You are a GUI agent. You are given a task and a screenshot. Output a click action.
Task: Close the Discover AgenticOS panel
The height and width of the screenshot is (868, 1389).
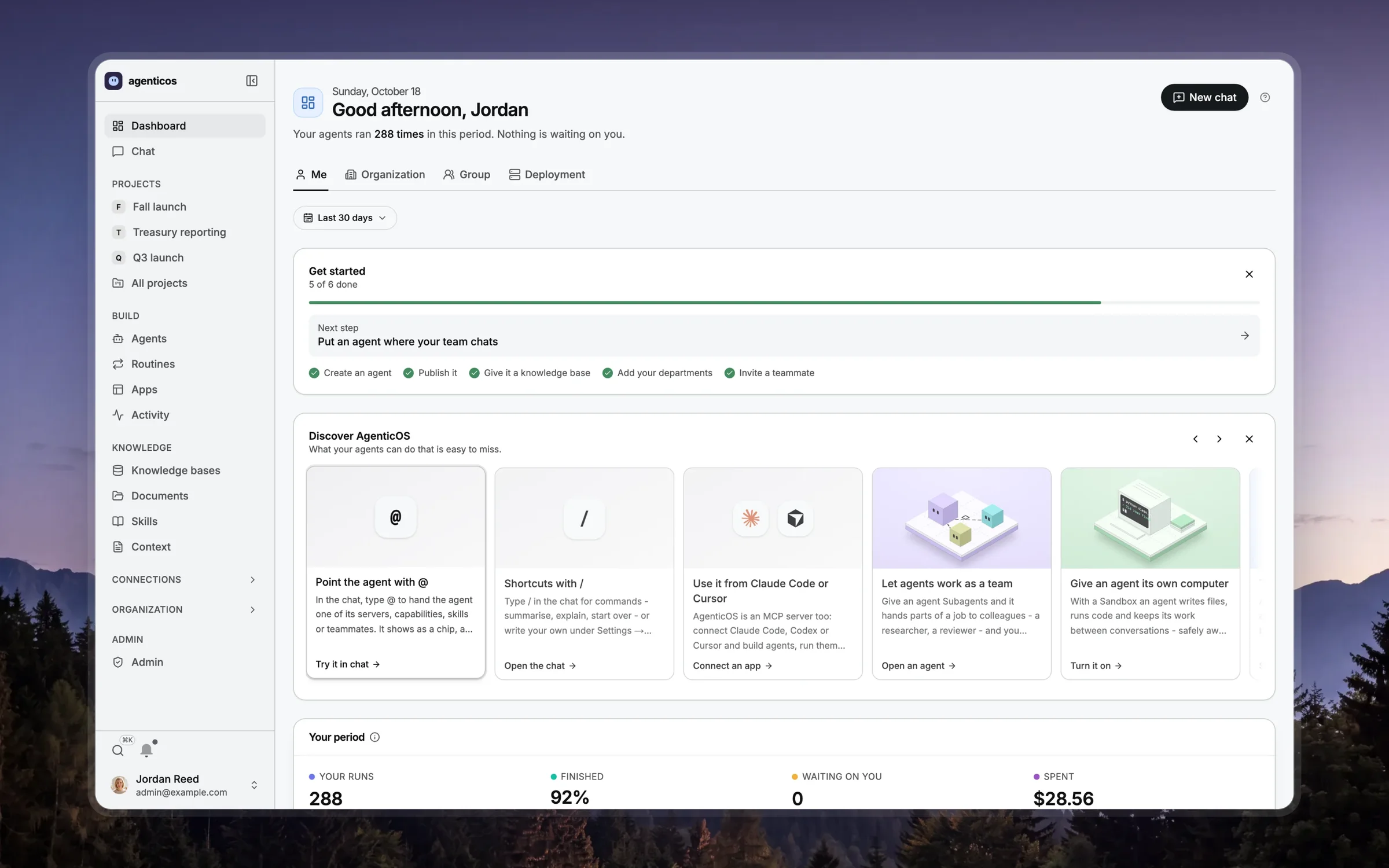(1249, 439)
